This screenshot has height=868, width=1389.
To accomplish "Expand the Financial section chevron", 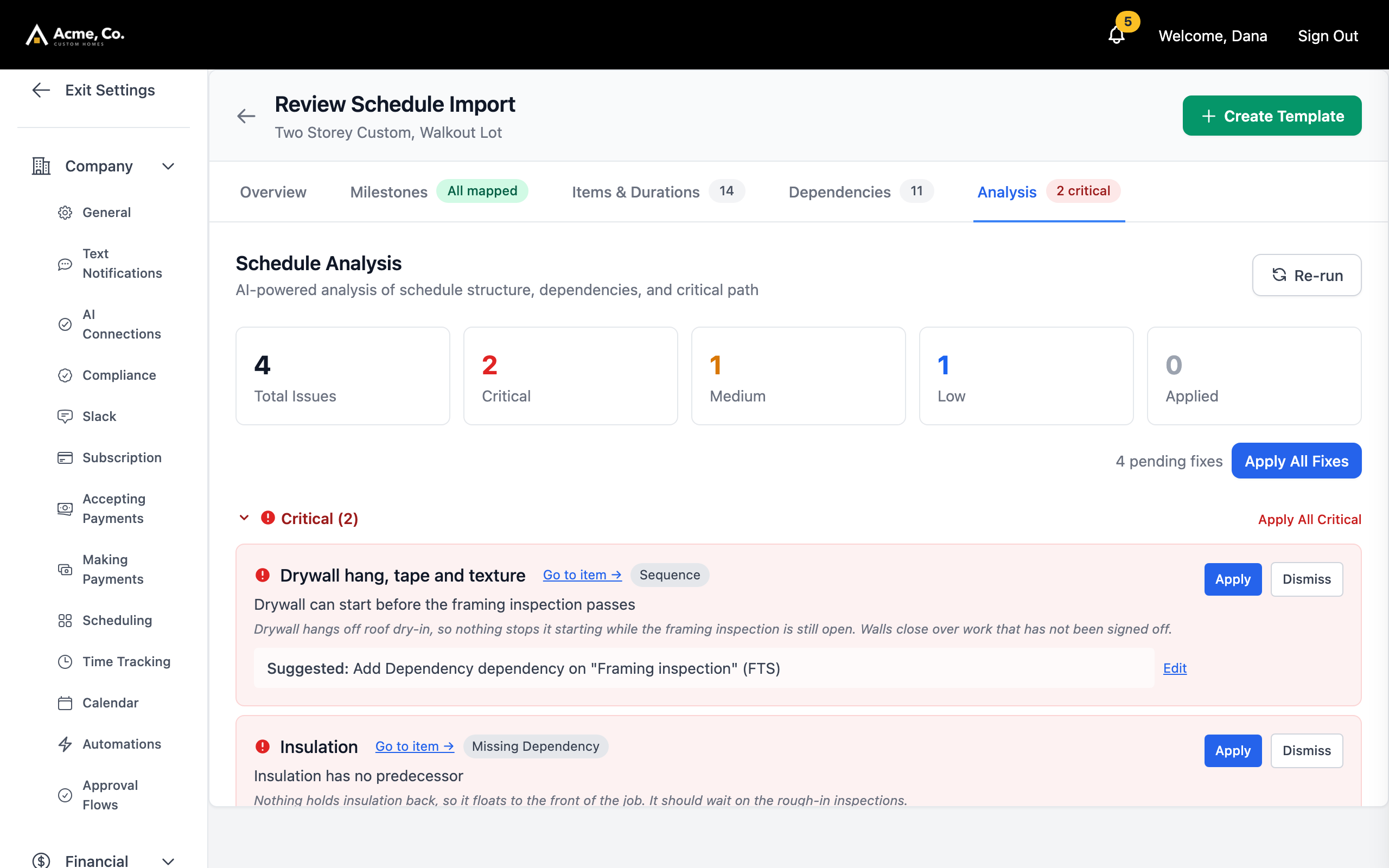I will click(x=168, y=861).
